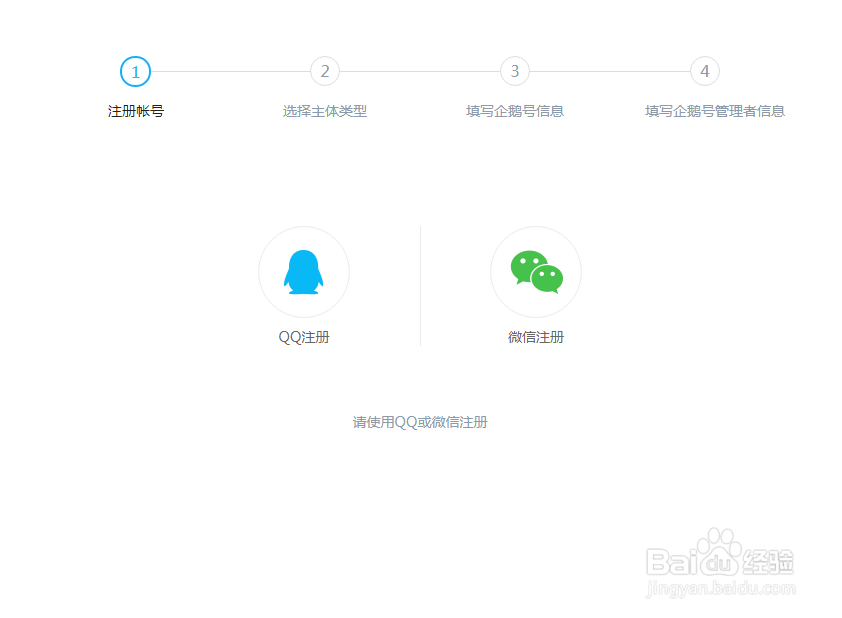Select the QQ注册 label

[x=303, y=337]
